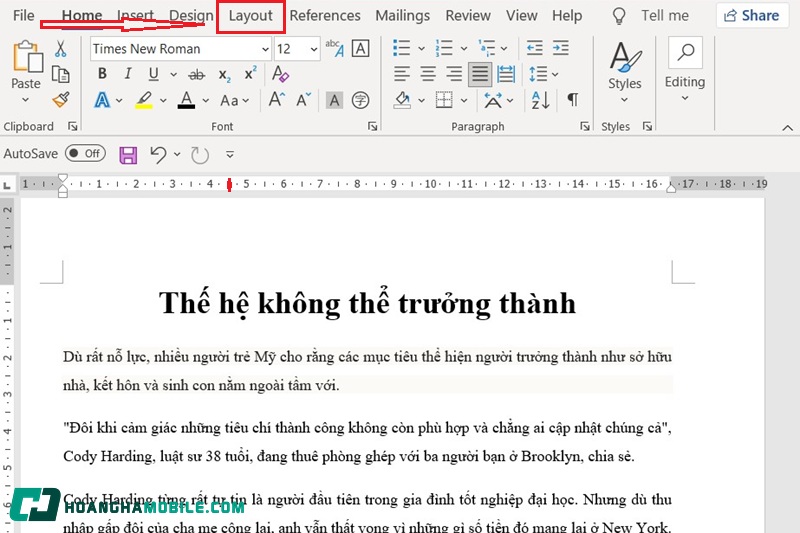Center align the paragraph text
The height and width of the screenshot is (533, 800).
tap(428, 74)
